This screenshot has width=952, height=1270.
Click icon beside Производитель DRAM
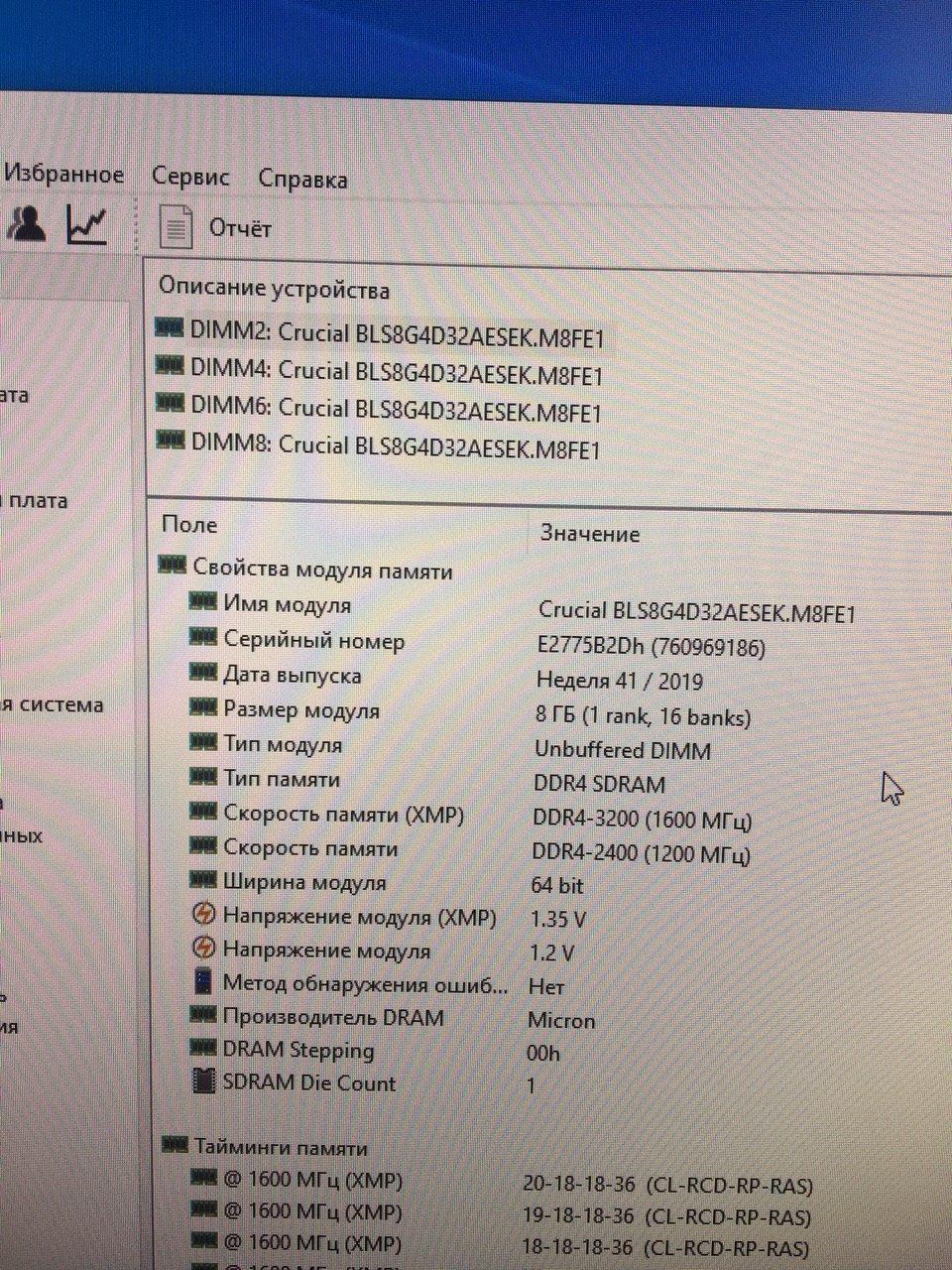click(203, 1014)
